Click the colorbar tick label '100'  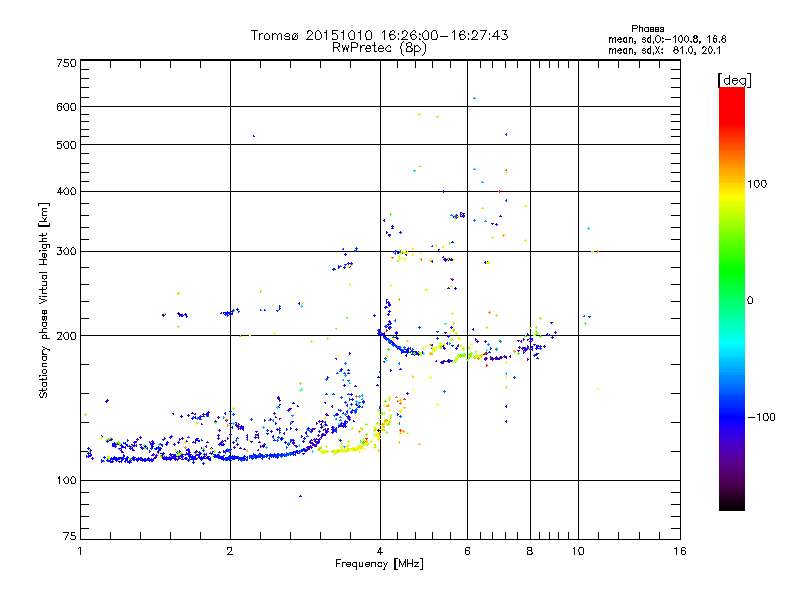point(757,184)
